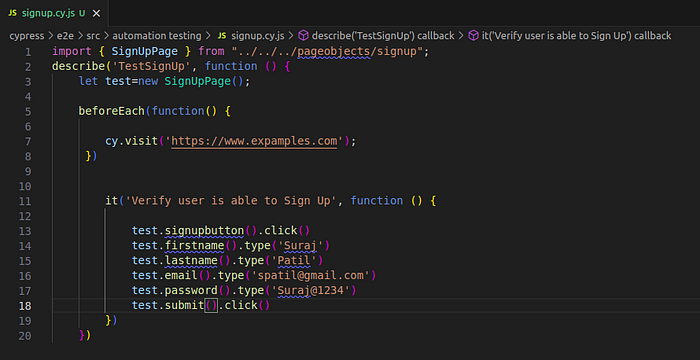Click the word SignUpPage in import
The width and height of the screenshot is (700, 360).
[x=145, y=51]
